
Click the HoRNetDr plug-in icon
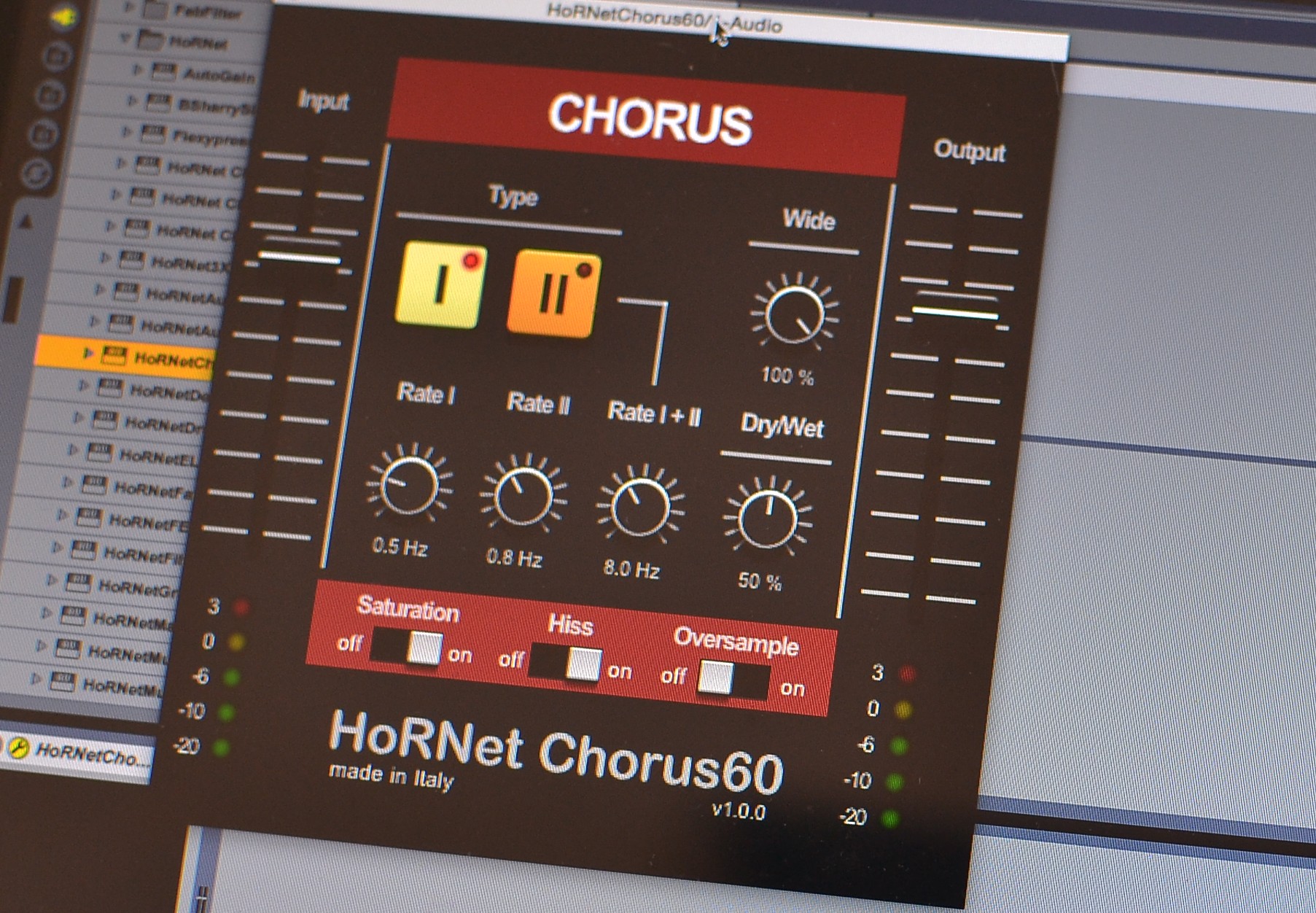coord(104,419)
